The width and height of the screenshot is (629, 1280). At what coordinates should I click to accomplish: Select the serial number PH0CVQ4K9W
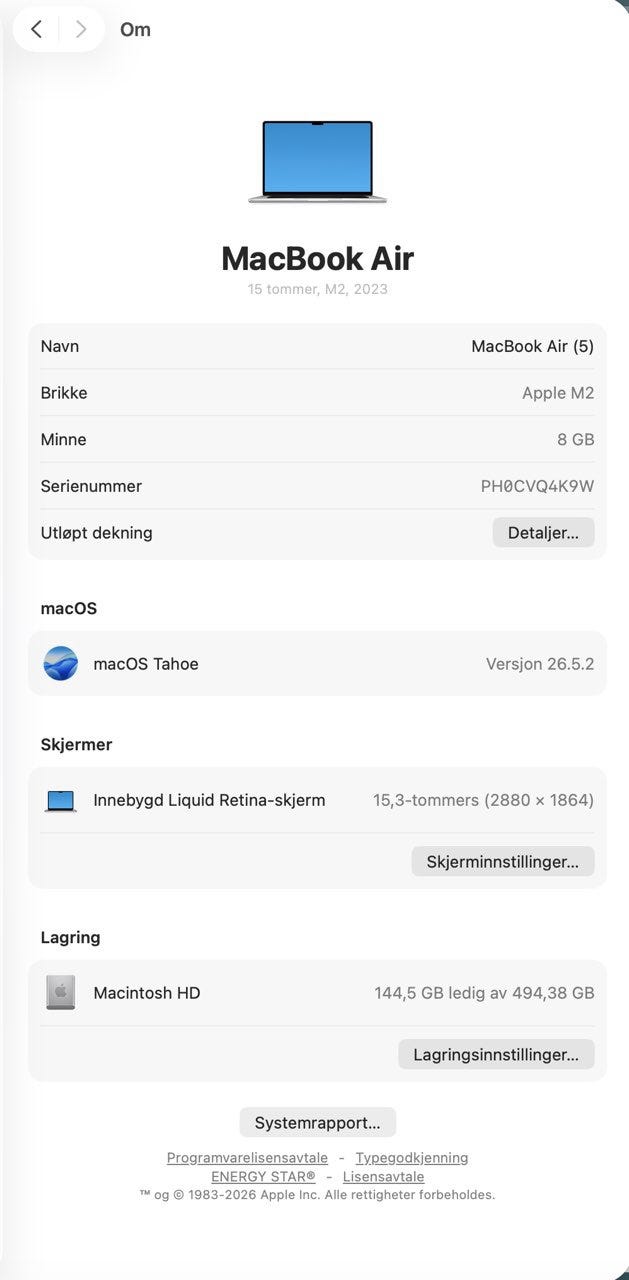click(x=538, y=486)
